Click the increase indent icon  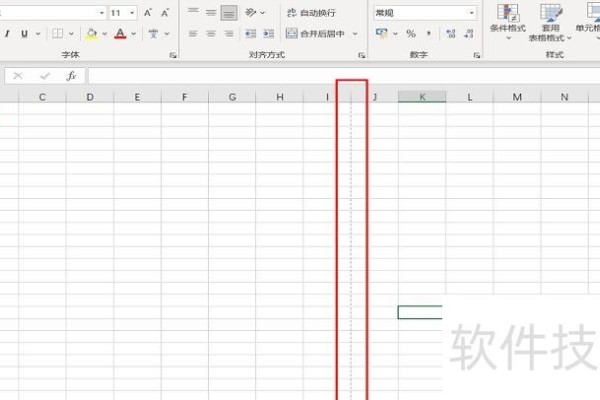pos(269,34)
